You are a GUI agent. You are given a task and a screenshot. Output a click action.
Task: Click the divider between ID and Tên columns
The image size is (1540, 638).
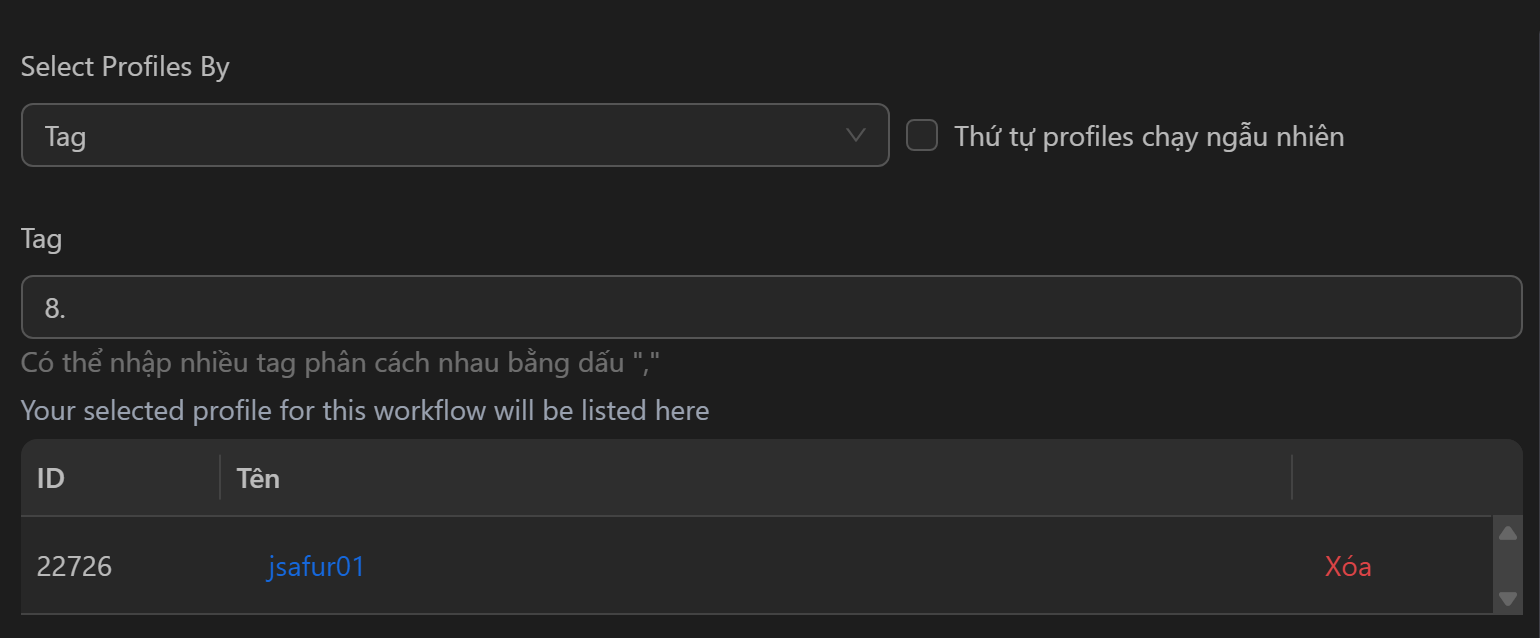(x=220, y=477)
